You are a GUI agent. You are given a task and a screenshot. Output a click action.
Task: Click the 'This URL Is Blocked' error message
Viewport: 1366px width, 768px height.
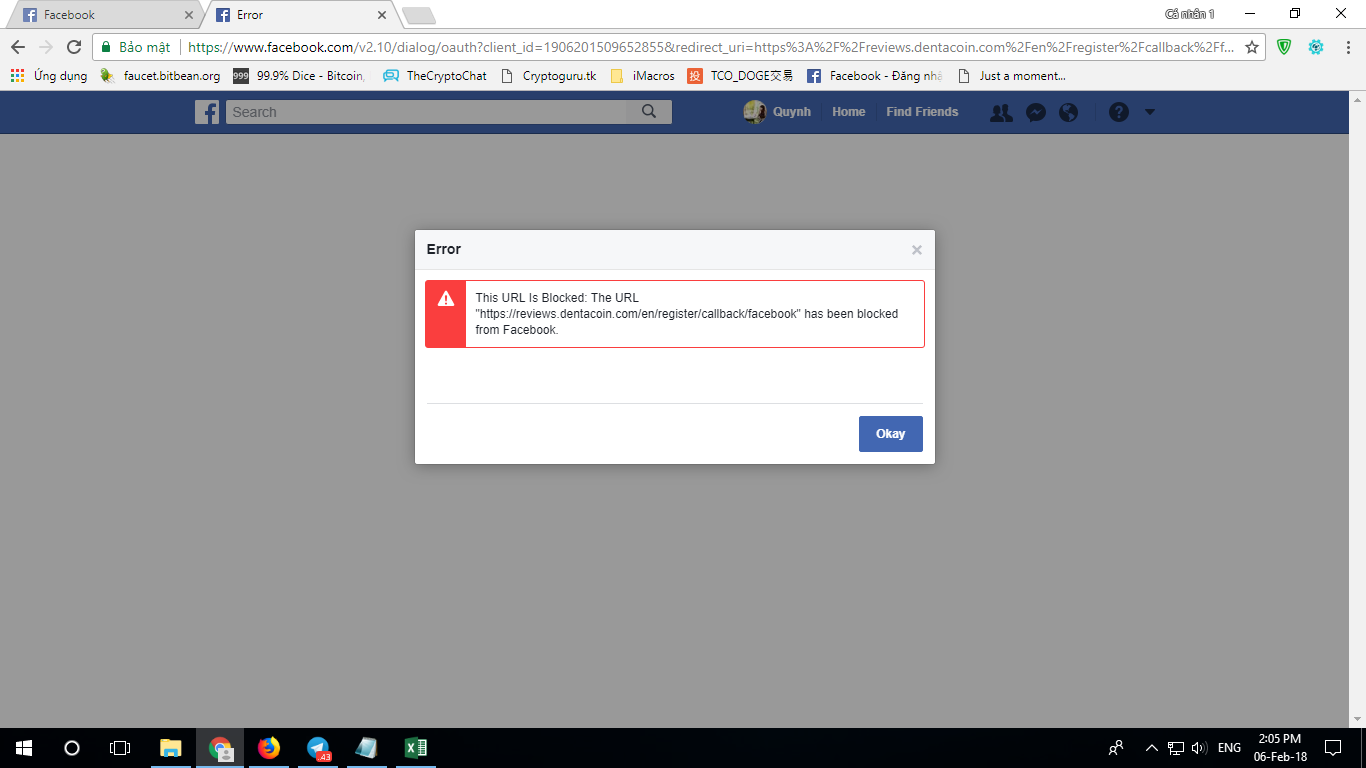(687, 314)
